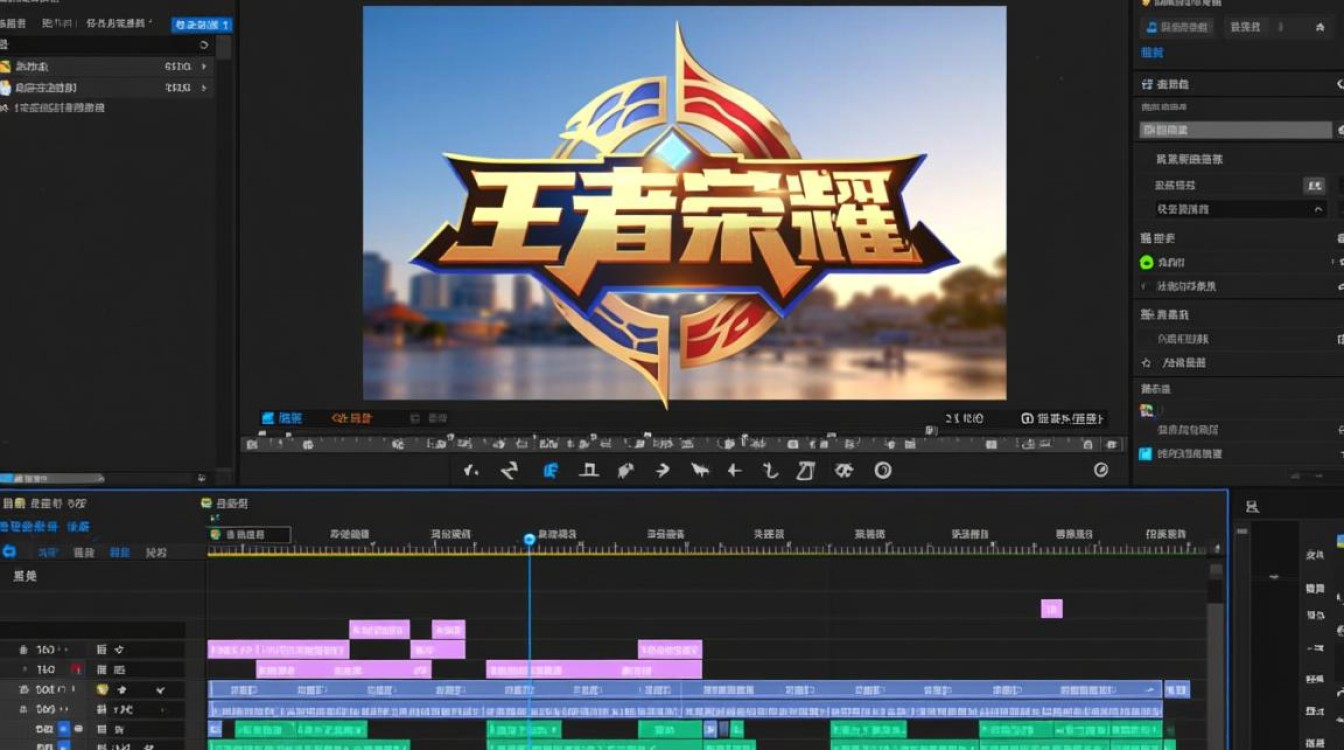Click the blue link text below the right panel's top buttons
This screenshot has height=750, width=1344.
(x=1152, y=52)
